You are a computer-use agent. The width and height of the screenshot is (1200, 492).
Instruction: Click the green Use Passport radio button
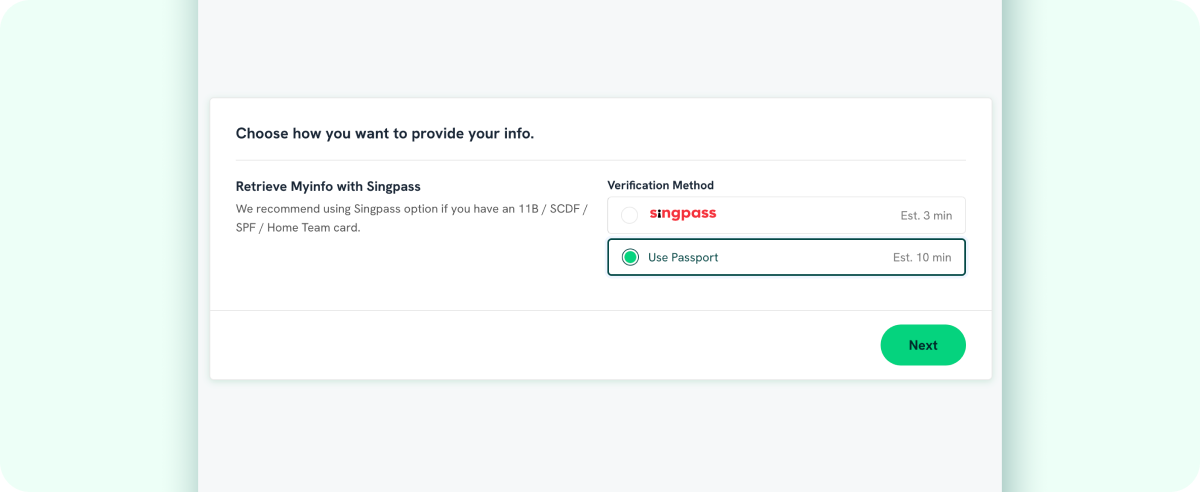tap(630, 257)
